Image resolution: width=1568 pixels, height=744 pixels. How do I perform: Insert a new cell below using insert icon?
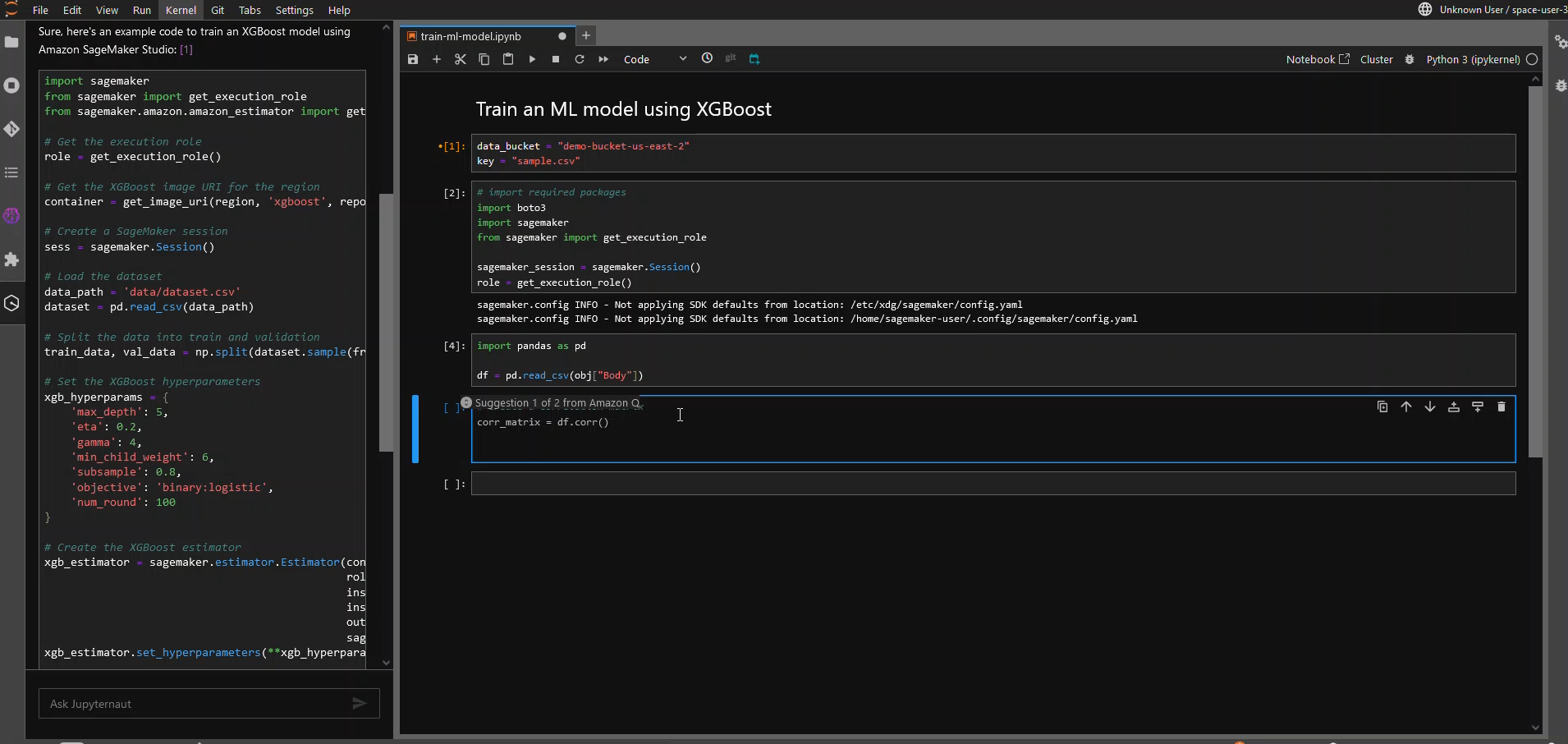tap(437, 59)
